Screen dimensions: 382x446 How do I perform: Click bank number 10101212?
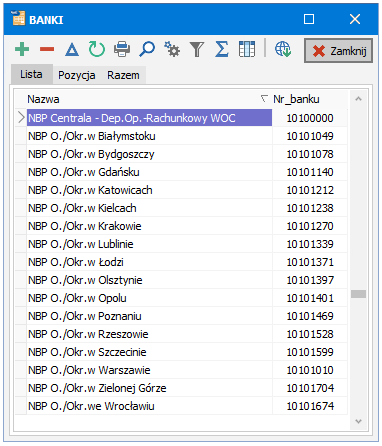(310, 190)
